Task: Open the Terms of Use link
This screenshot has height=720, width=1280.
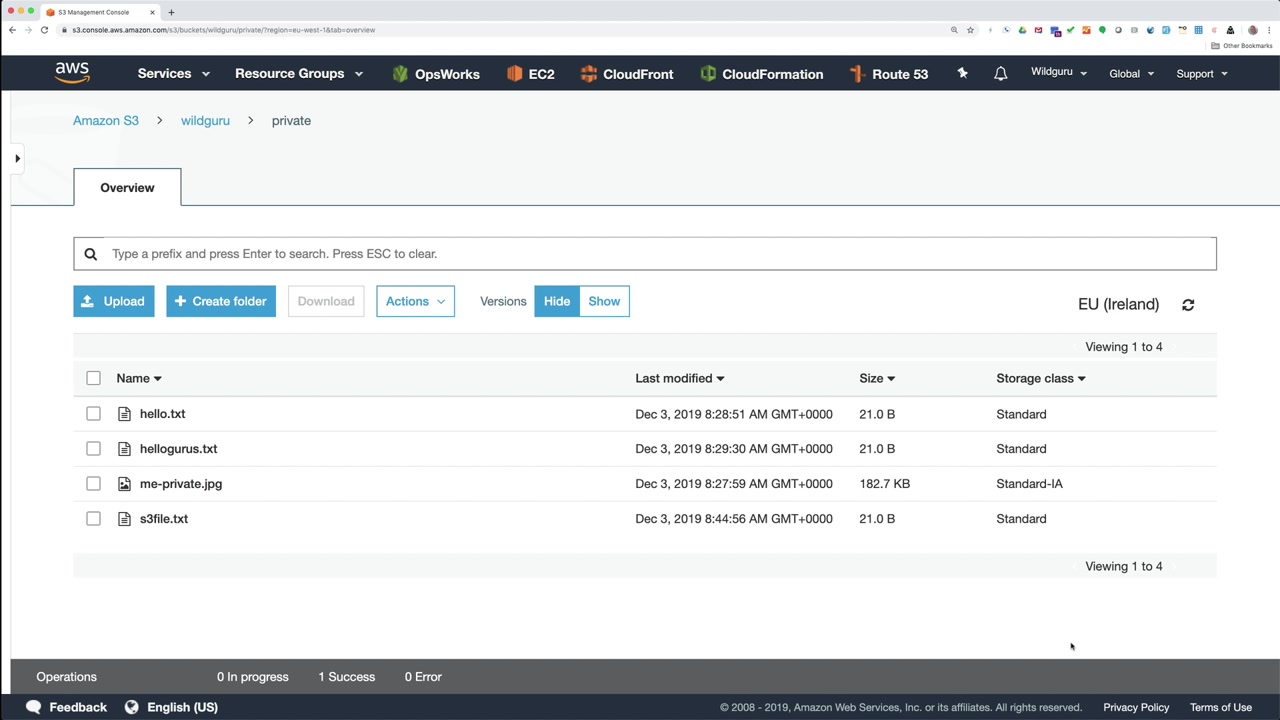Action: coord(1221,707)
